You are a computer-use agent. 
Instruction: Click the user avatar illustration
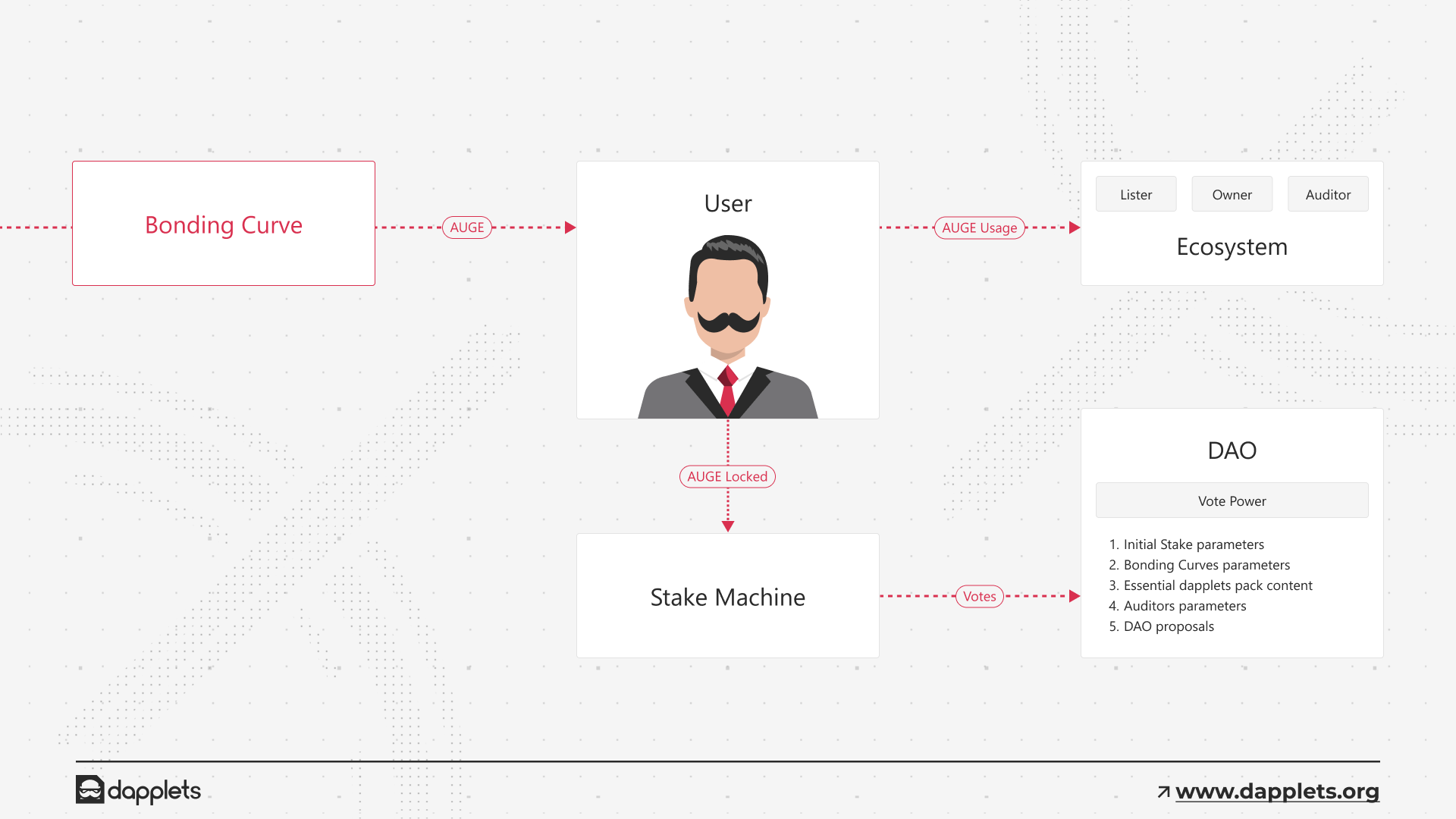pos(728,327)
